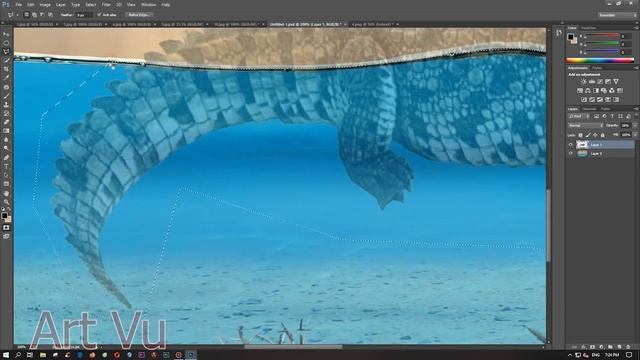
Task: Add a Levels adjustment
Action: pos(591,82)
